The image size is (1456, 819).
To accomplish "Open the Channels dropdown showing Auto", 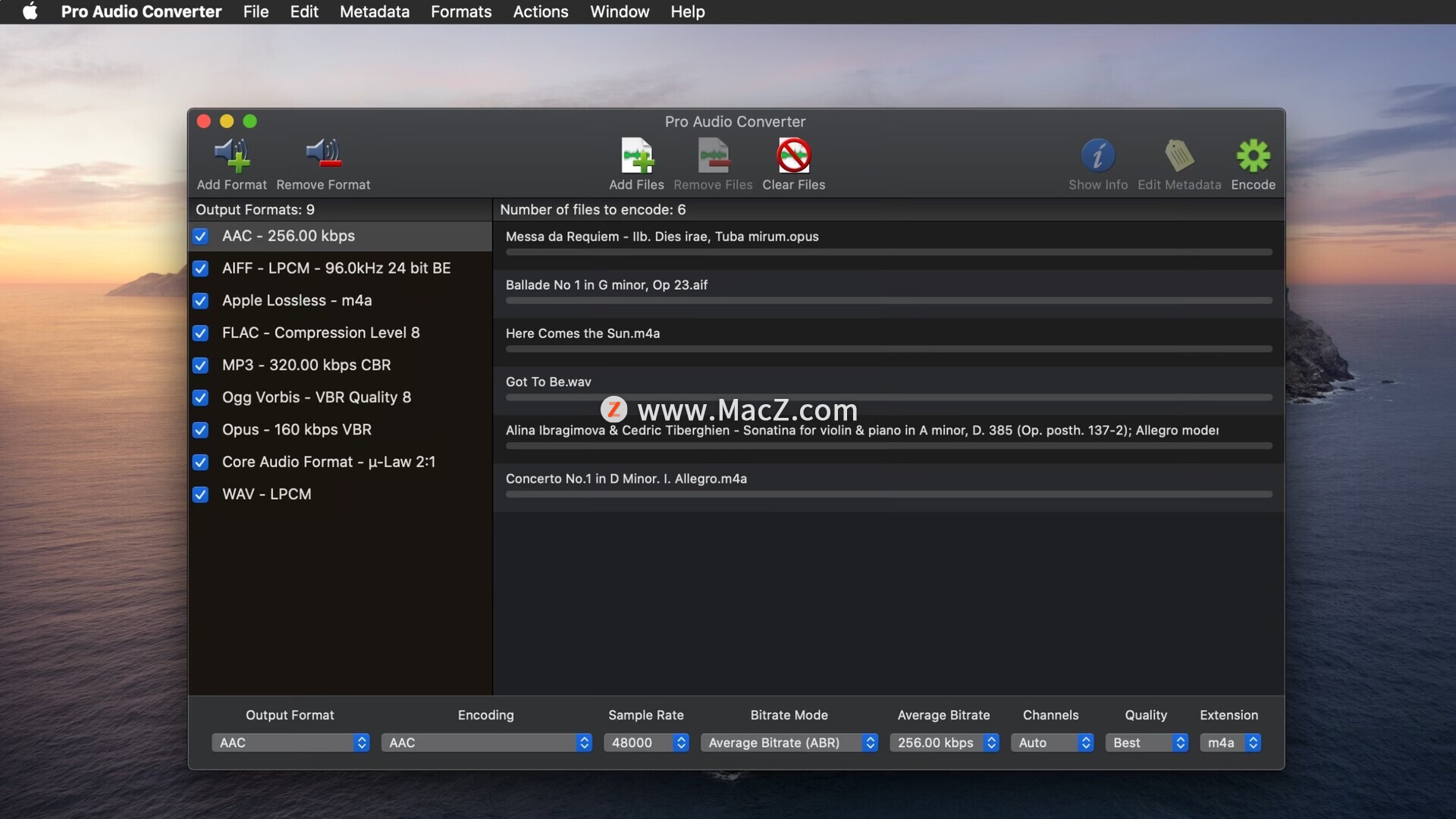I will pos(1052,742).
